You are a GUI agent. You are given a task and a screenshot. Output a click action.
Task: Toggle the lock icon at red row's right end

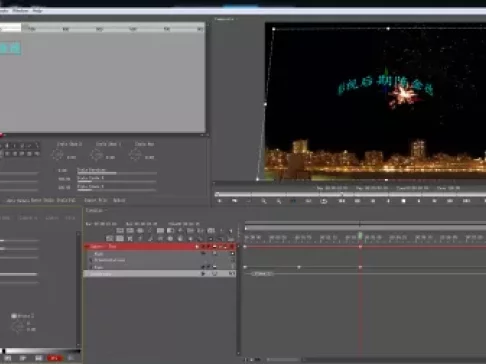point(232,247)
